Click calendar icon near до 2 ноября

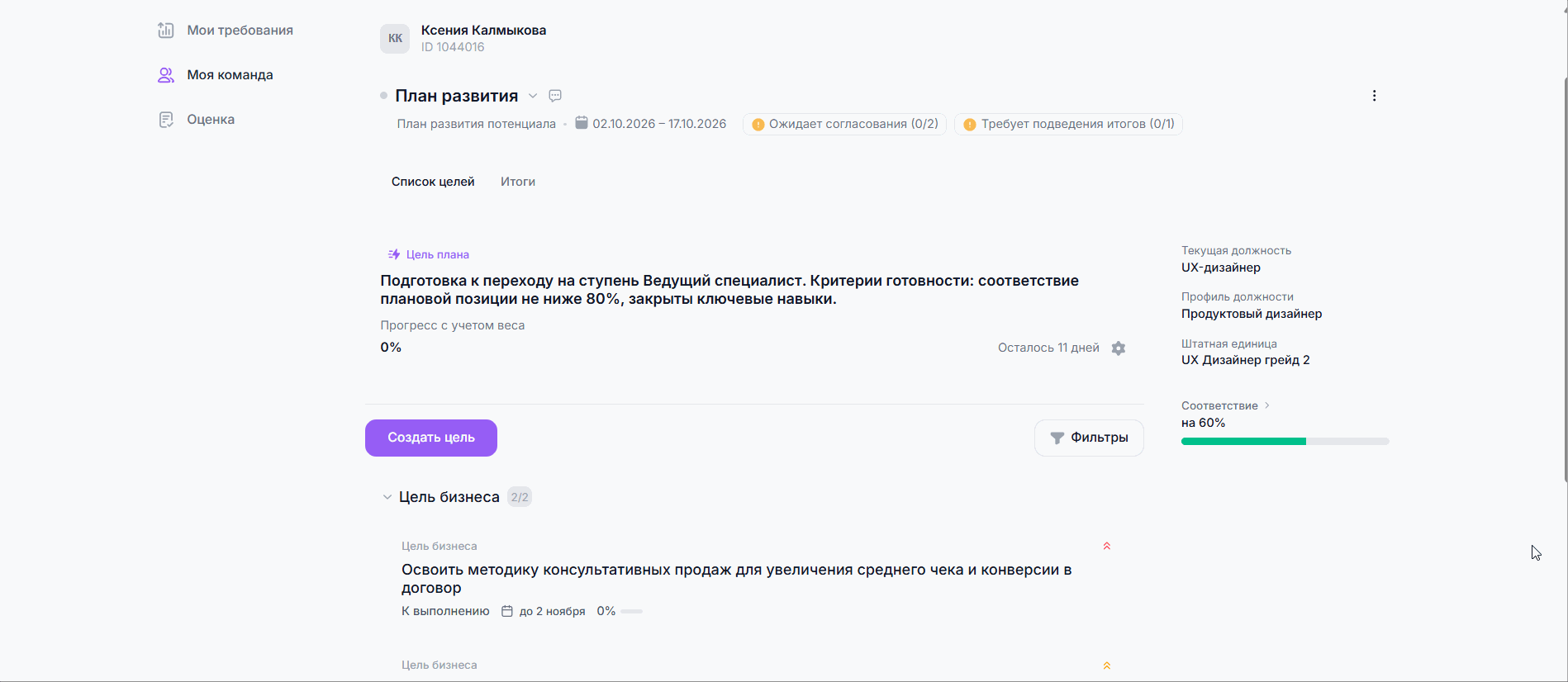(507, 612)
